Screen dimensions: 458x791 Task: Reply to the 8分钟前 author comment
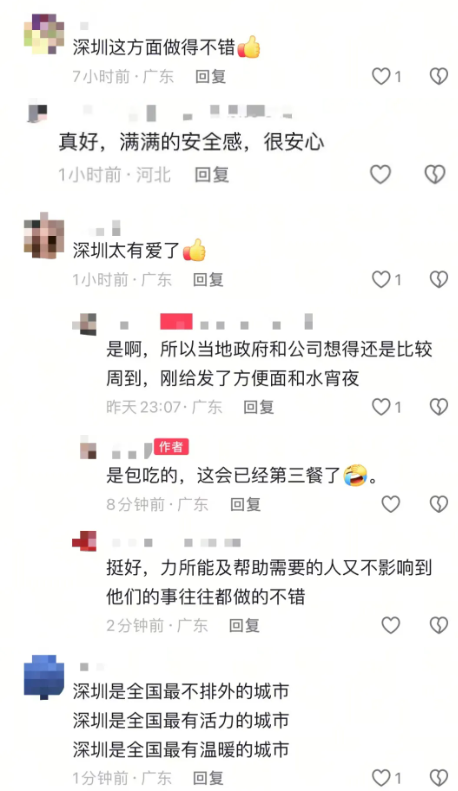[245, 504]
